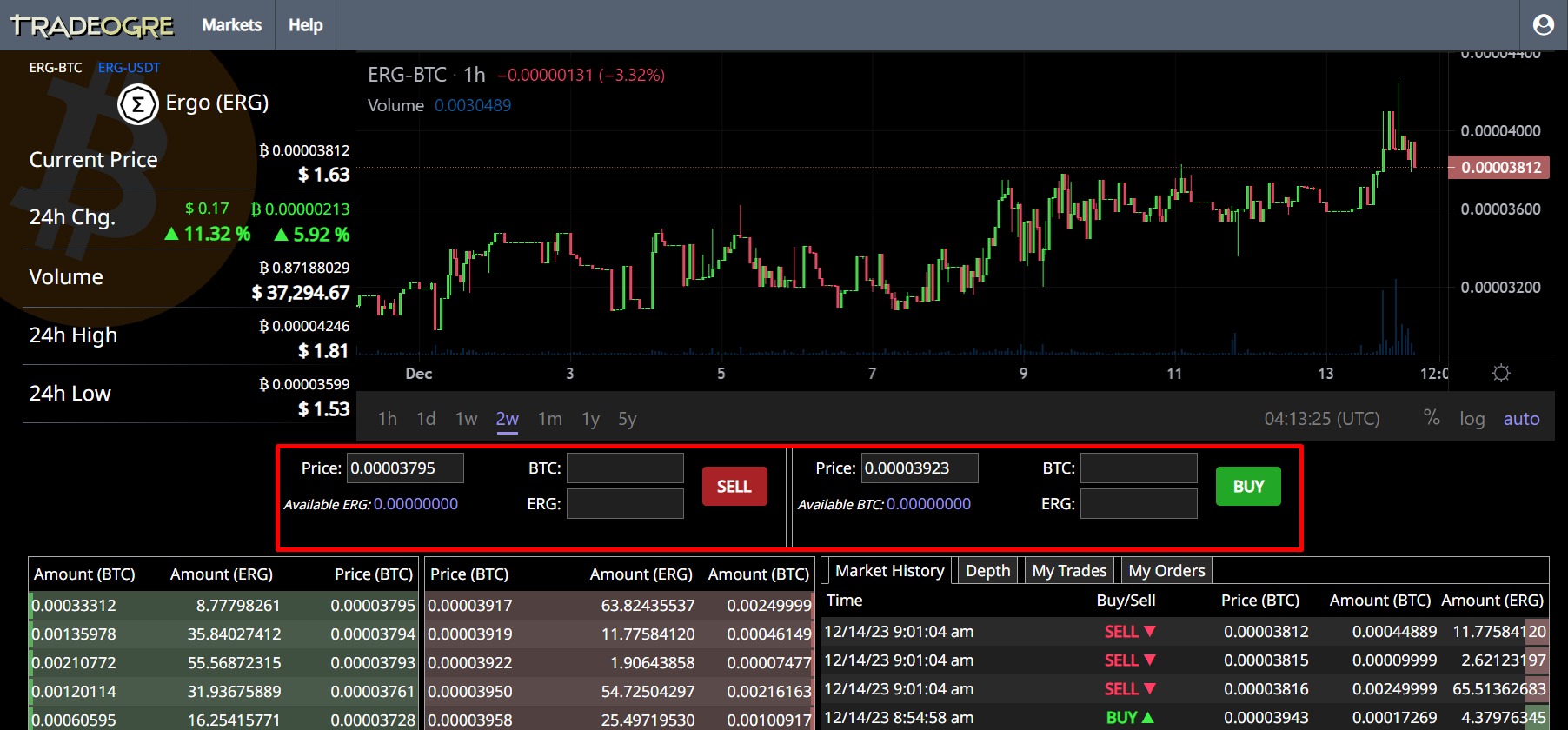1568x730 pixels.
Task: Click available BTC balance value
Action: pos(928,504)
